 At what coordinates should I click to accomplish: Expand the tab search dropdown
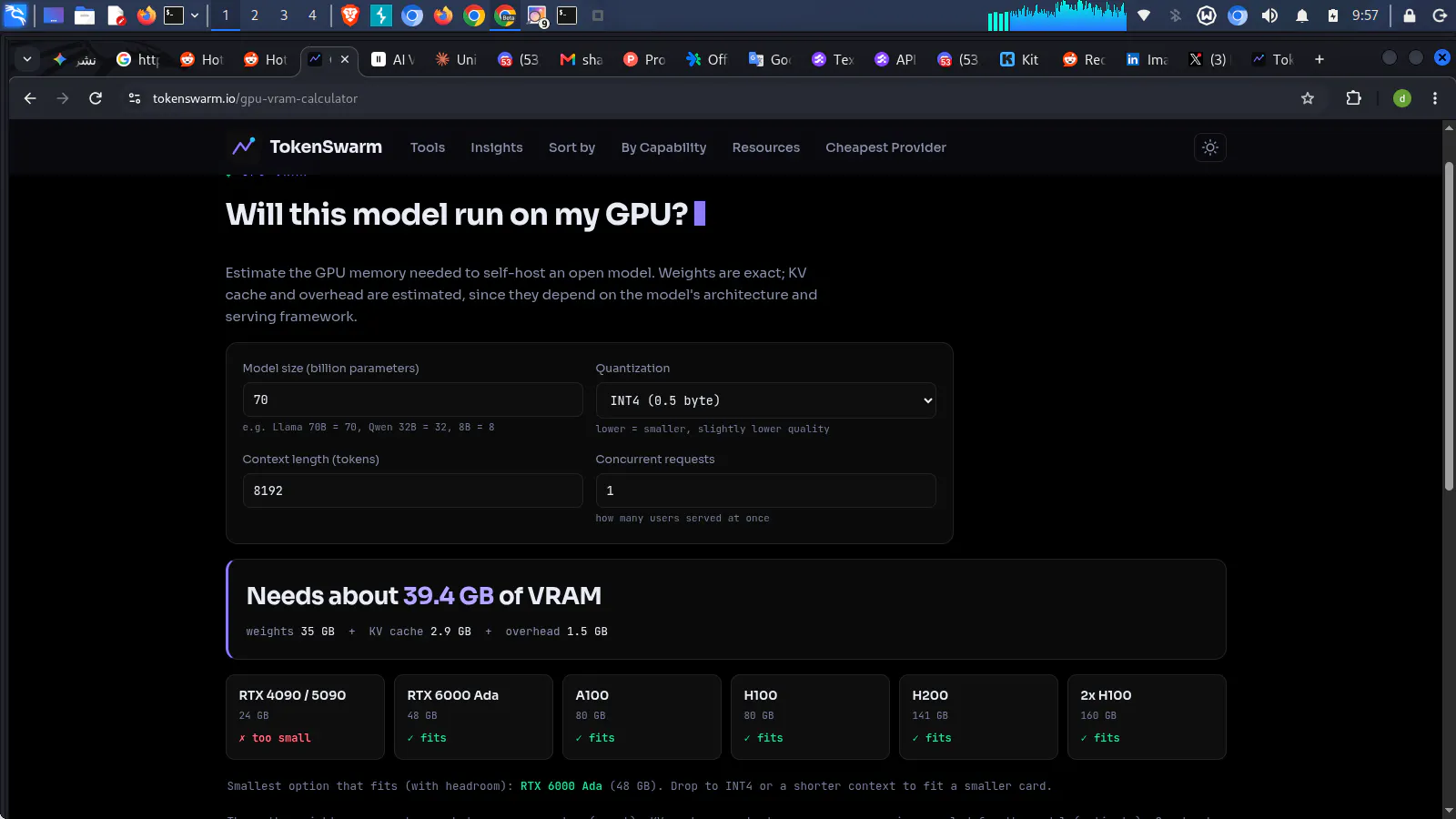pyautogui.click(x=27, y=59)
